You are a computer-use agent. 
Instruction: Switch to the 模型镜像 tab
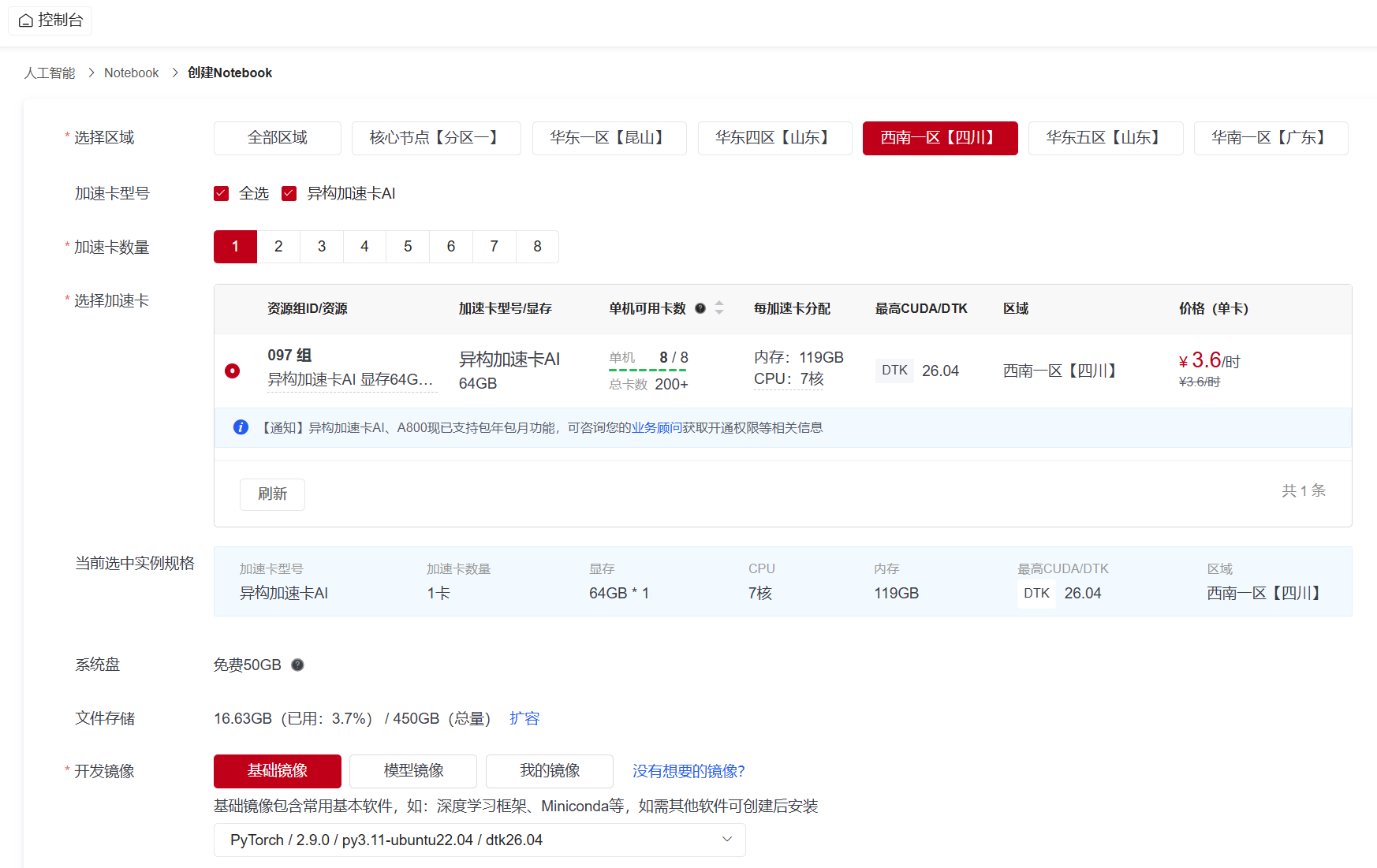[x=413, y=771]
